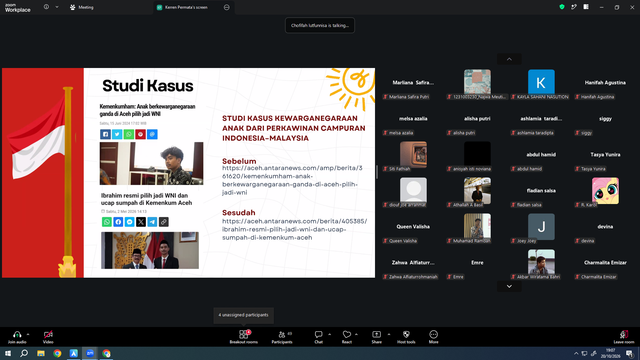
Task: Click the Zoom Workplace logo
Action: tap(18, 8)
